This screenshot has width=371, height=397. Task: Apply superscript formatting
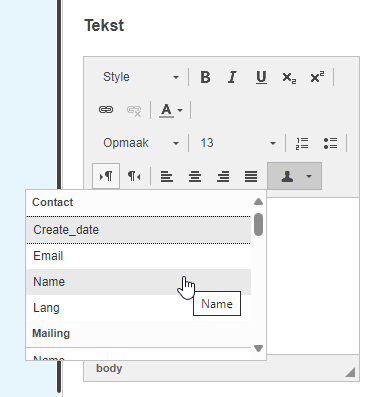point(317,77)
